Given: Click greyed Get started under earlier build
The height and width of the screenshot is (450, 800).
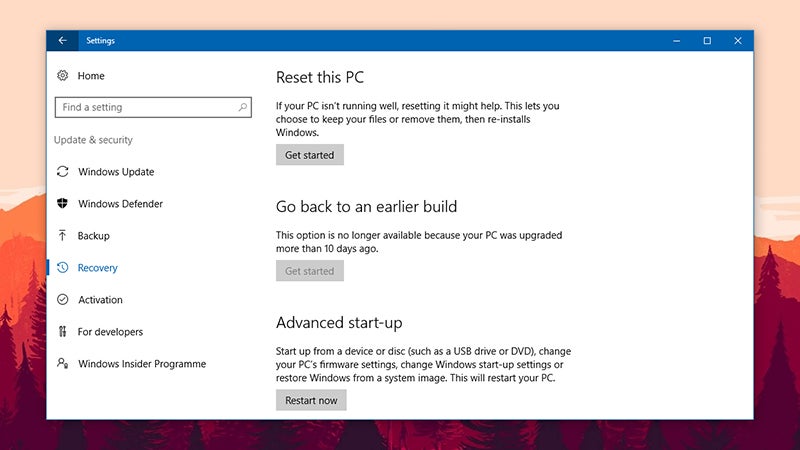Looking at the screenshot, I should (x=310, y=271).
